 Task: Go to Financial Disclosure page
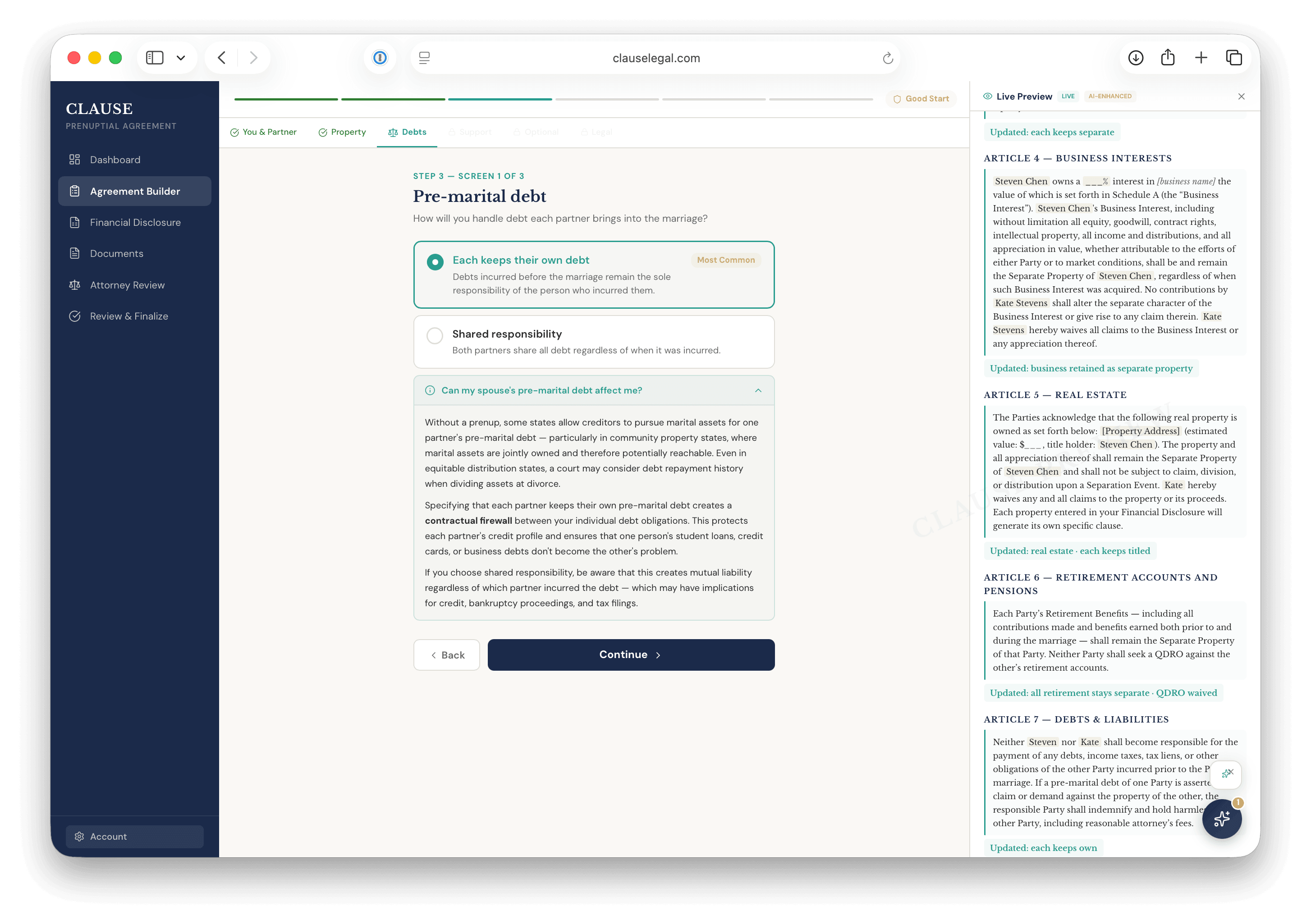point(134,223)
